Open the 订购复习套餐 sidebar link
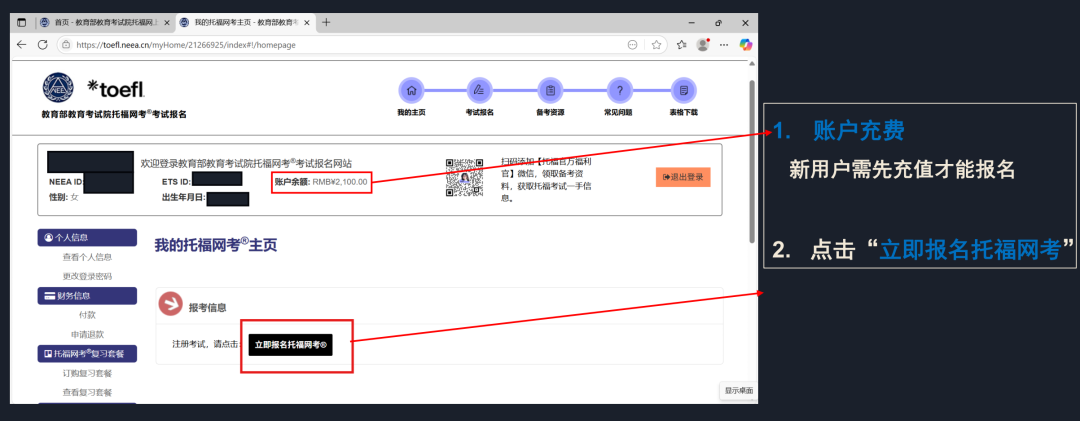This screenshot has height=421, width=1080. [x=87, y=373]
